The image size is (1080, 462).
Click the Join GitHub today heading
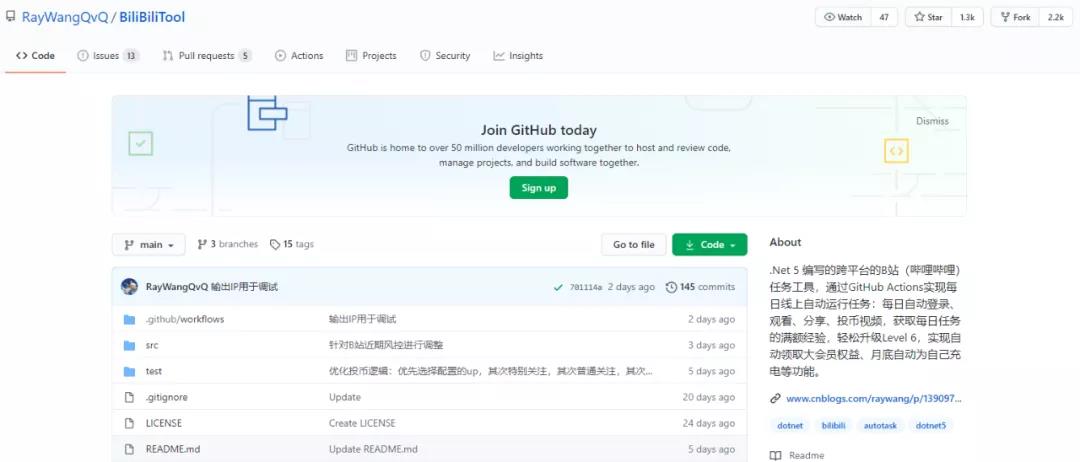click(539, 130)
